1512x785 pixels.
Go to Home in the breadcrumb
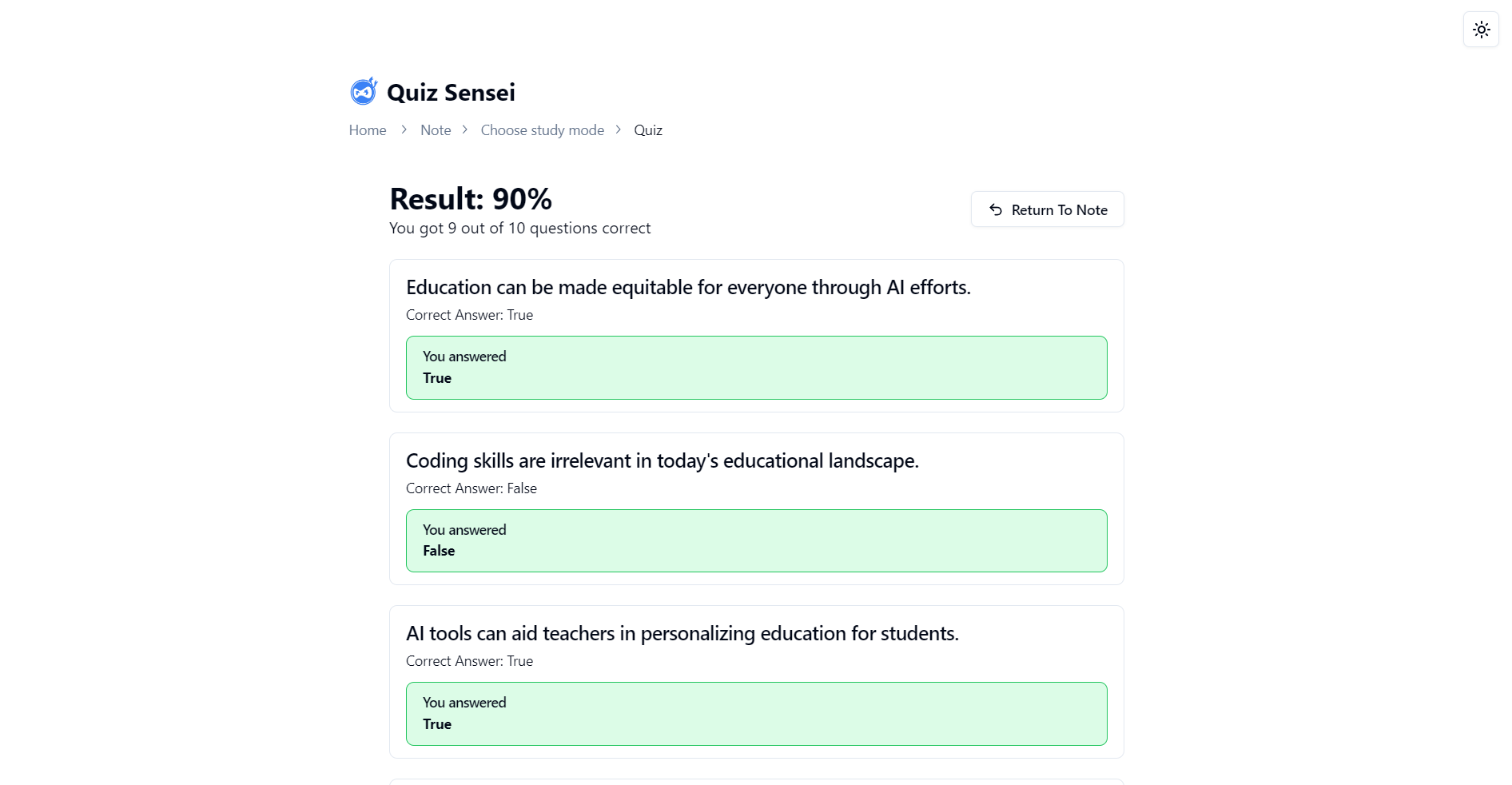point(368,130)
